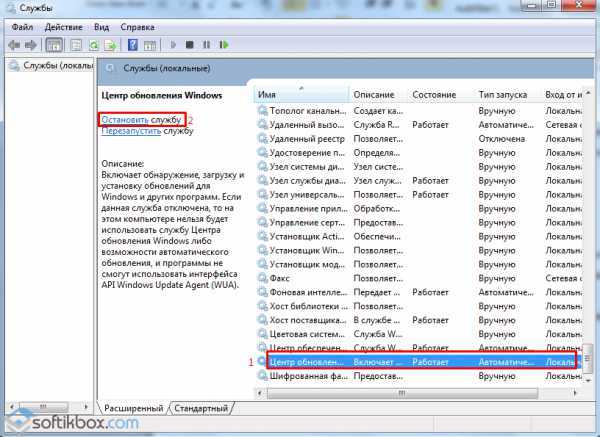Image resolution: width=600 pixels, height=437 pixels.
Task: Click the Stop service square icon
Action: (189, 45)
